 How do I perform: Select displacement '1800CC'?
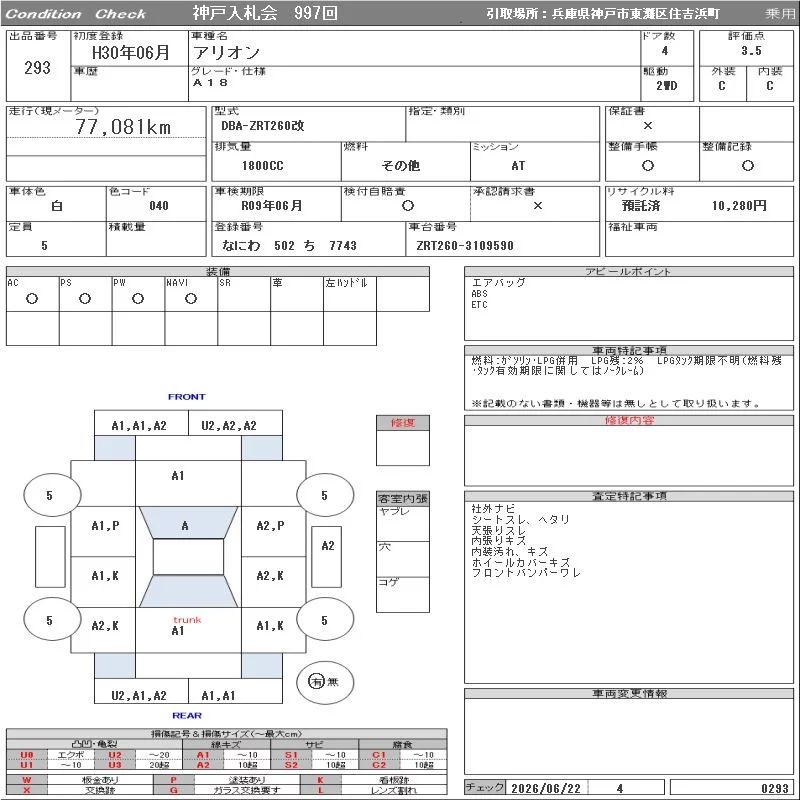coord(262,165)
